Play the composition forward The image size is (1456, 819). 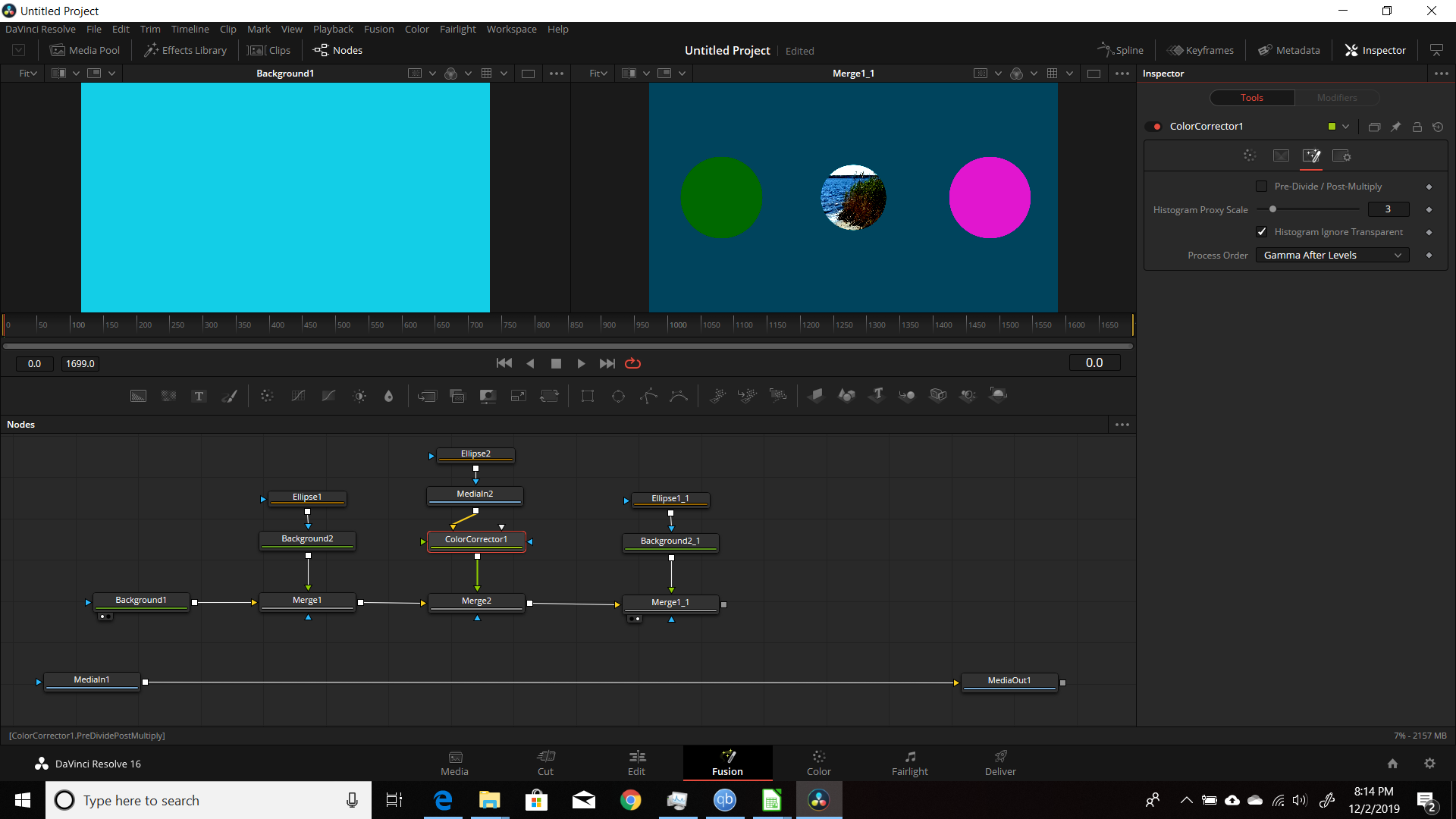(x=581, y=363)
